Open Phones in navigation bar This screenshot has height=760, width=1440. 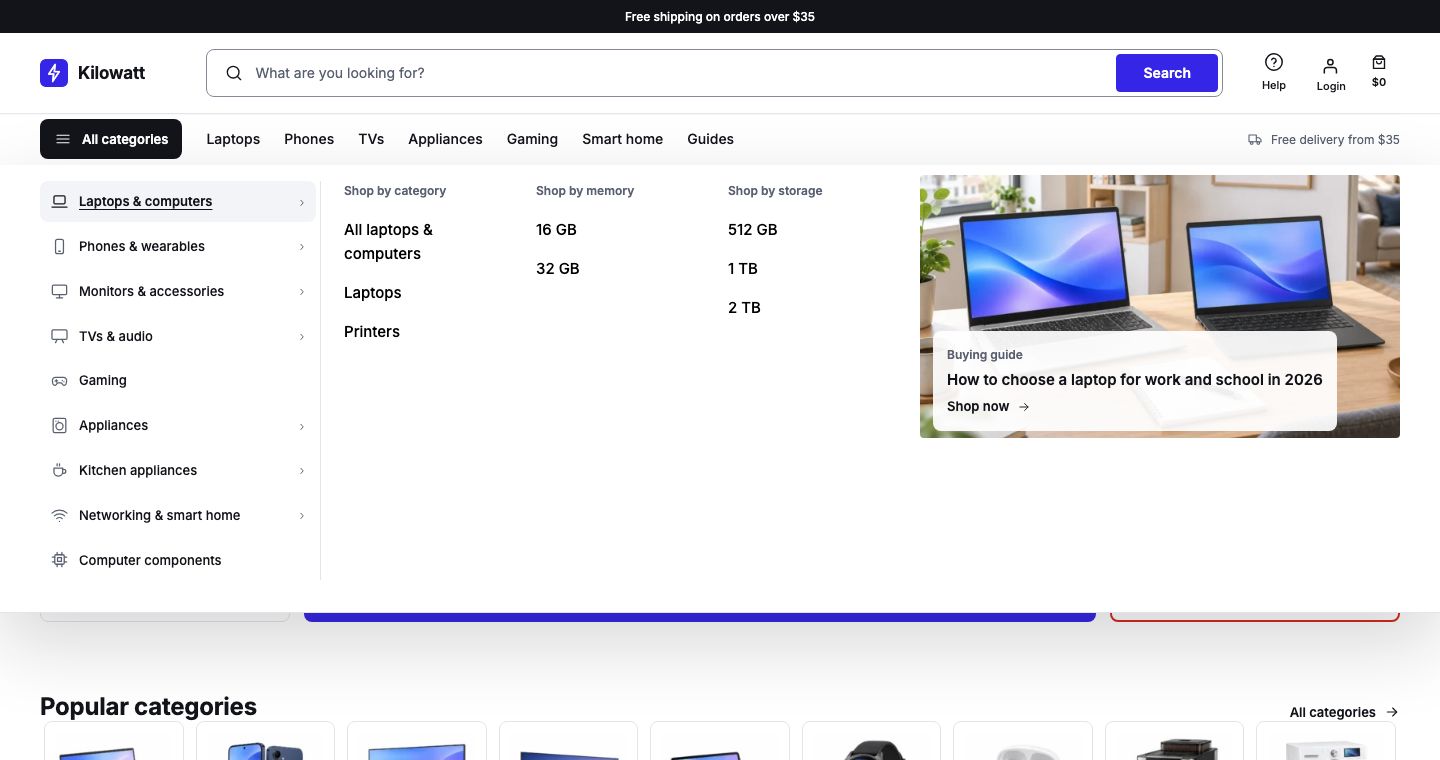(x=309, y=139)
